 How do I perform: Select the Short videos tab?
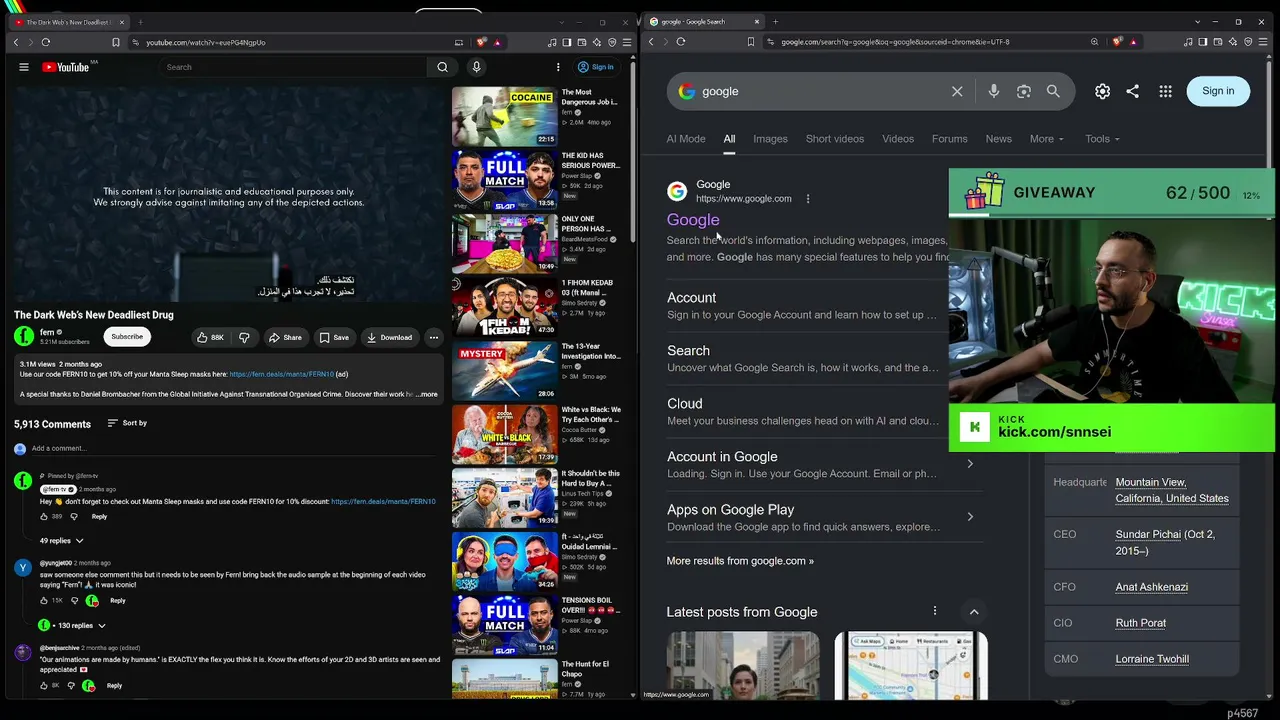coord(835,139)
